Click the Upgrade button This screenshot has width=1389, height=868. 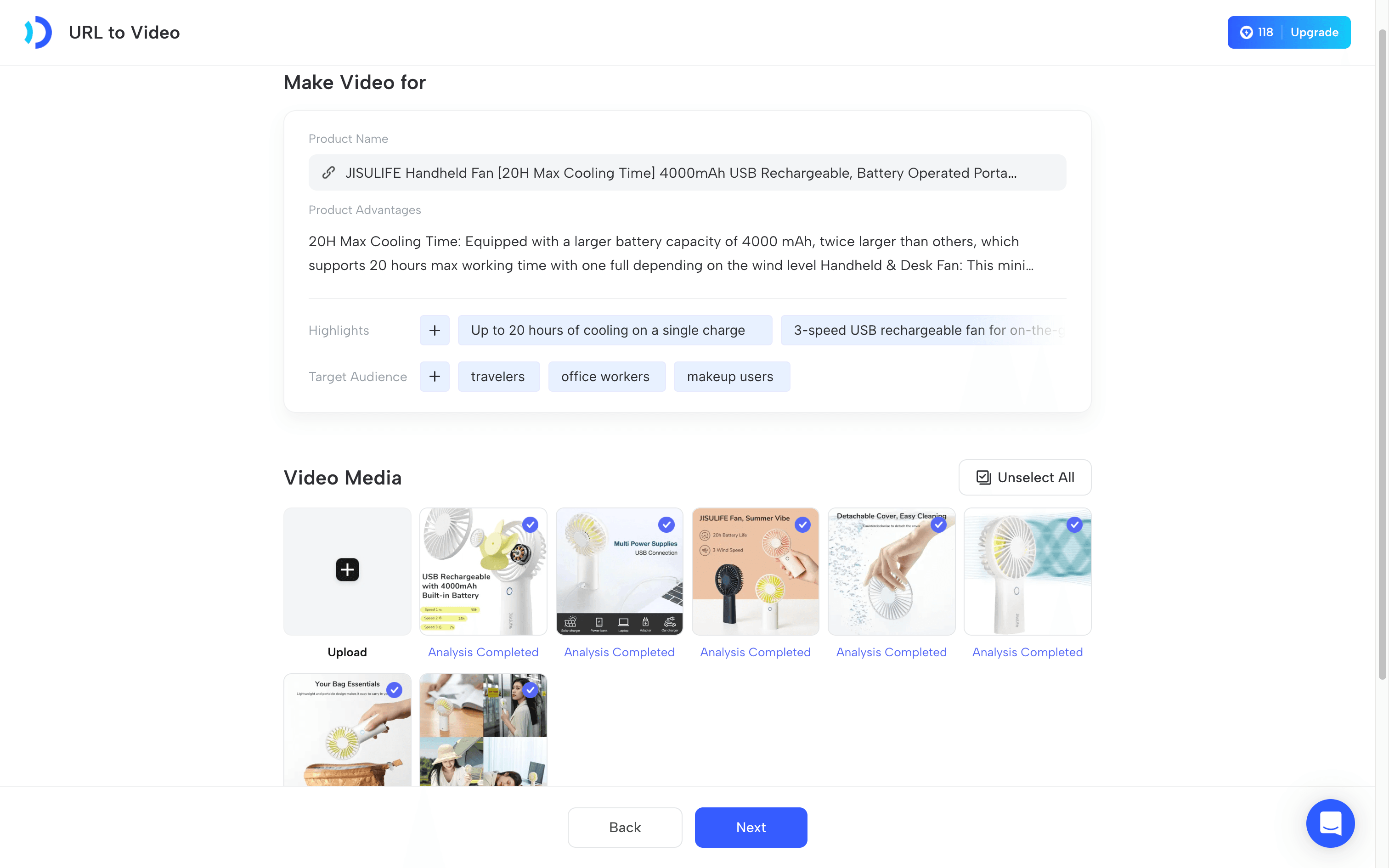(1315, 32)
